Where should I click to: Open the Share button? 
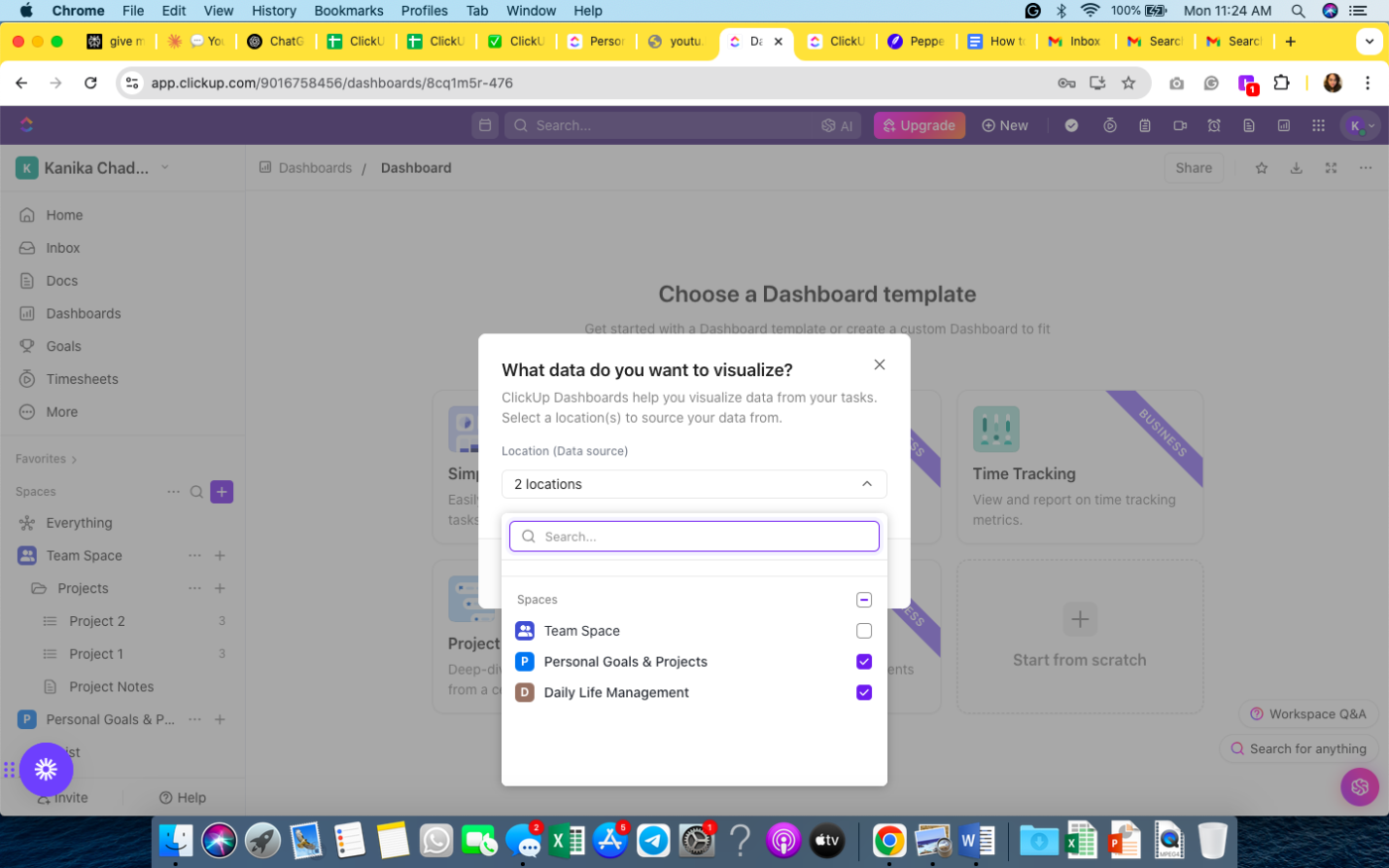[1193, 168]
